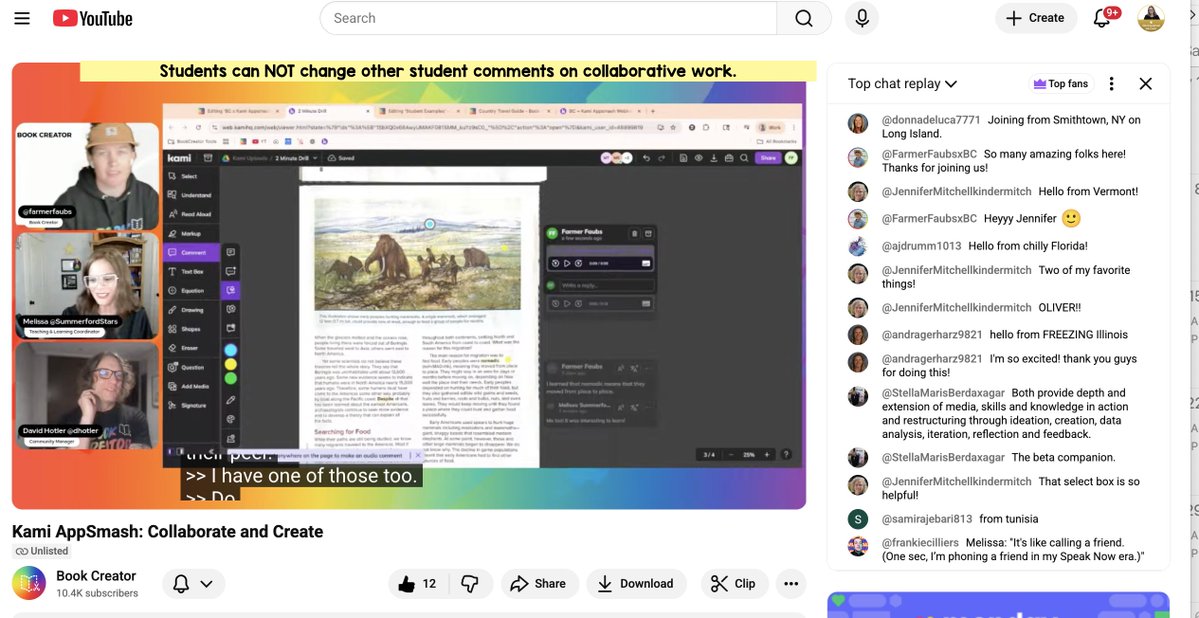Click the YouTube voice search microphone

tap(861, 17)
